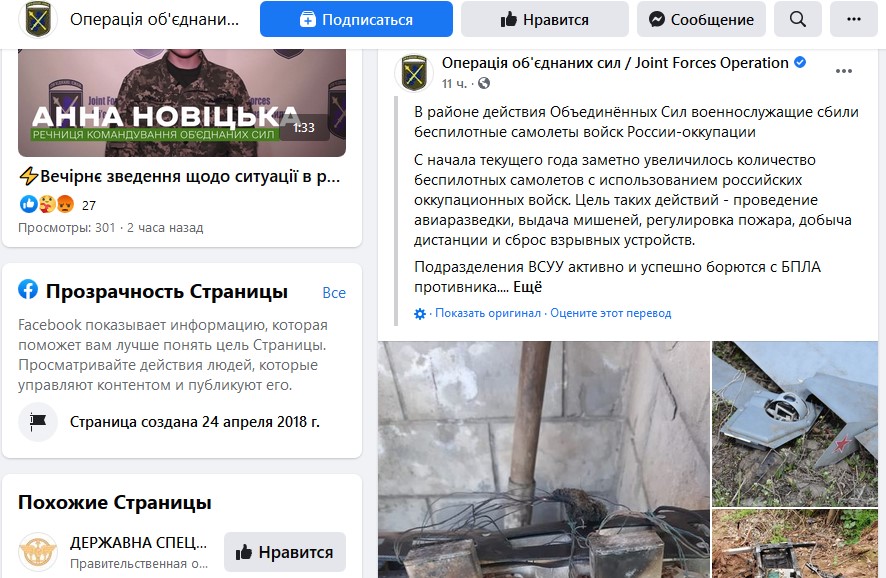Play the Анна Новіцька video thumbnail
This screenshot has height=578, width=886.
[x=182, y=103]
